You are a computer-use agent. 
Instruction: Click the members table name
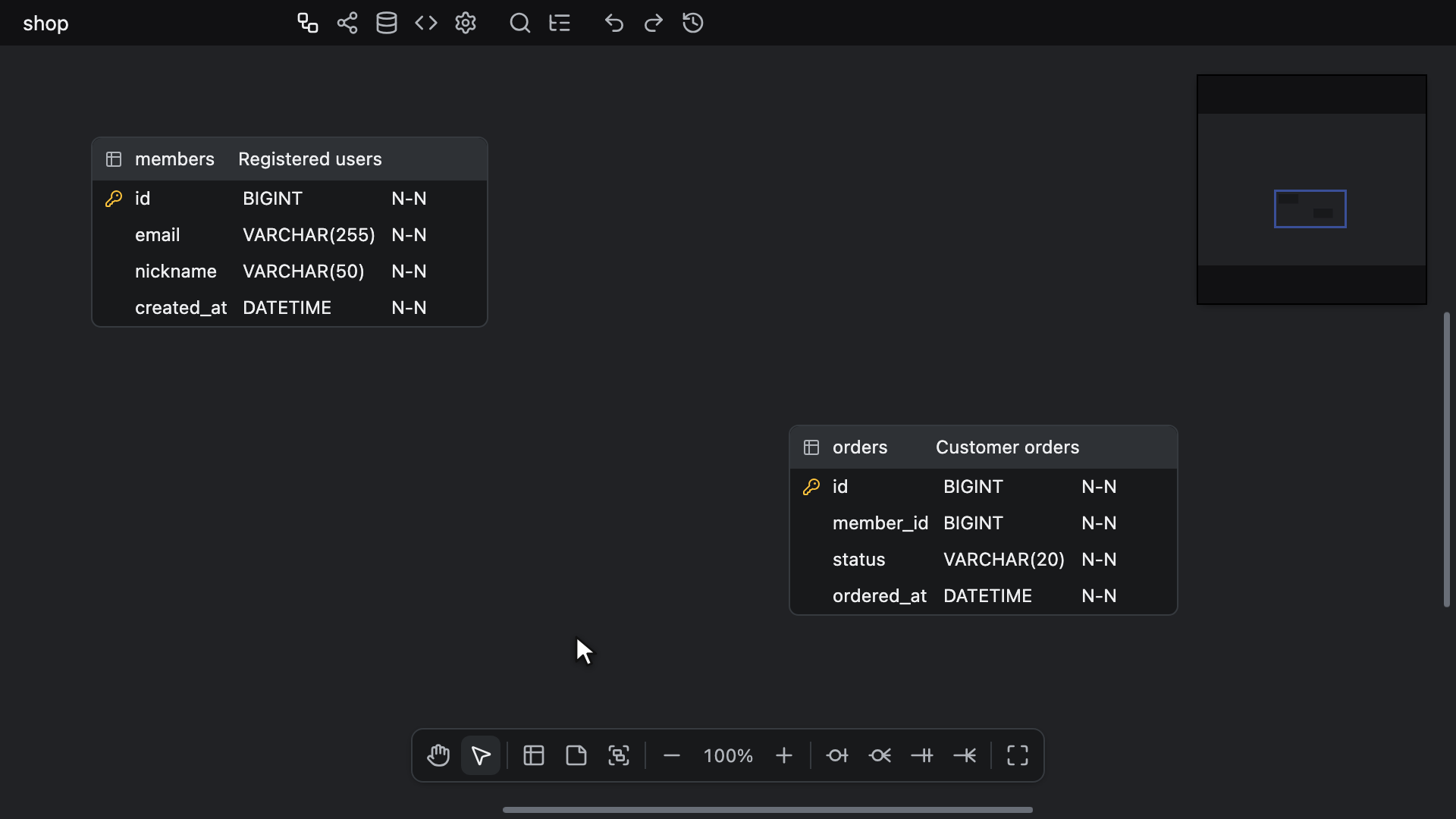point(174,159)
